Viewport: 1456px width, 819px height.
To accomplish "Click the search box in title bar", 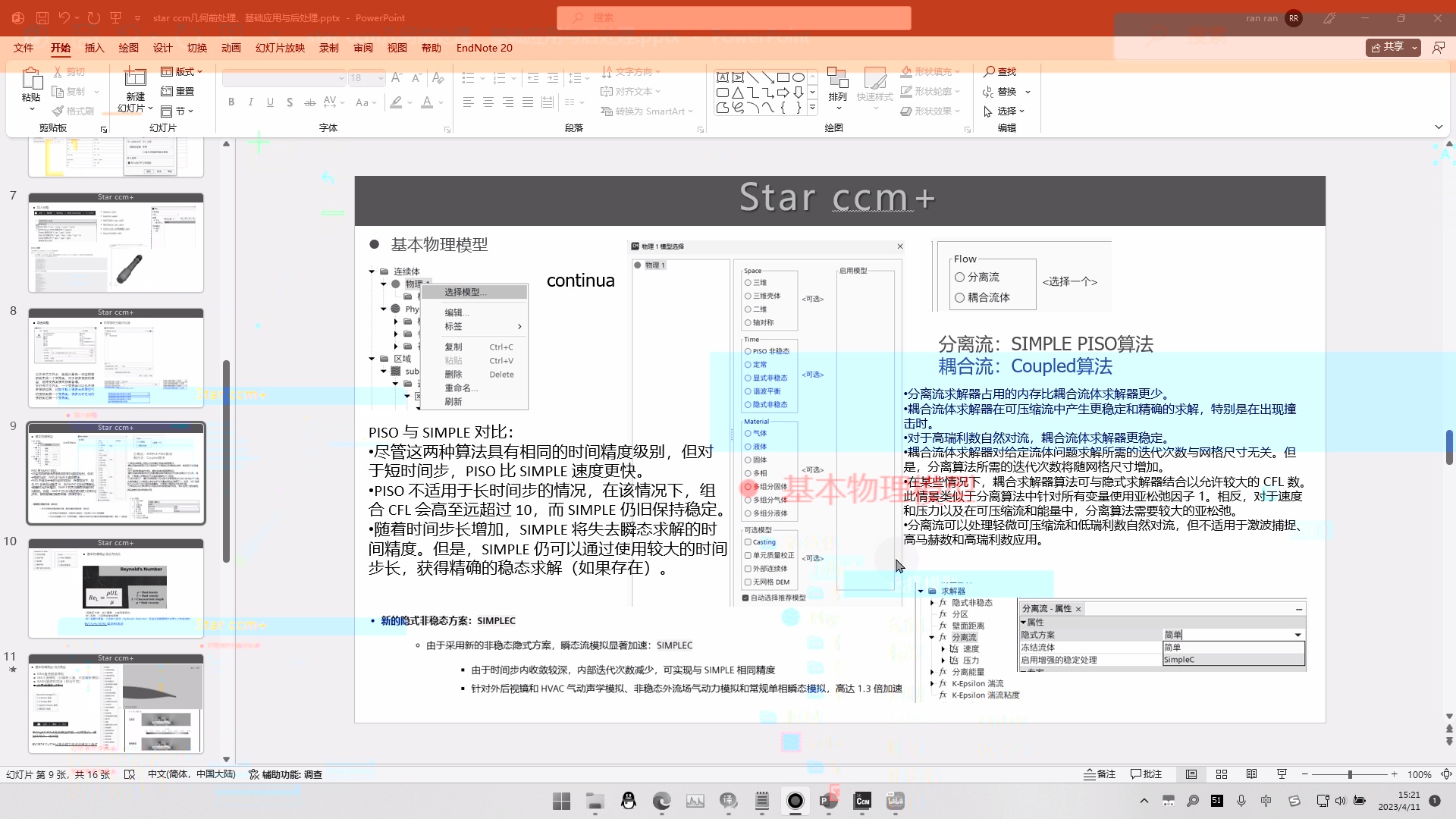I will tap(733, 17).
